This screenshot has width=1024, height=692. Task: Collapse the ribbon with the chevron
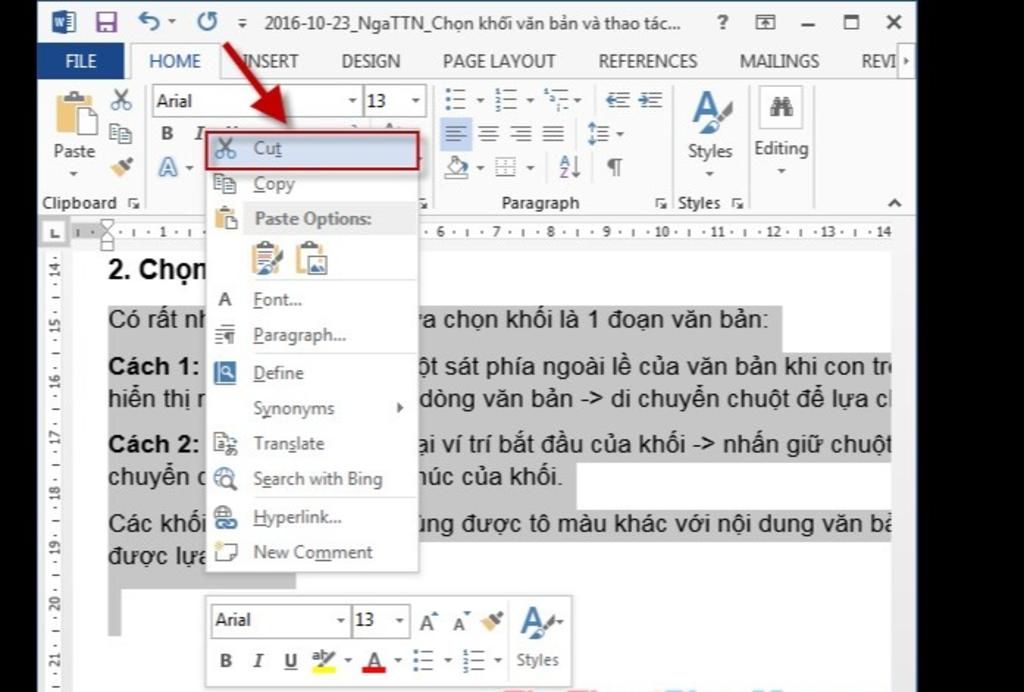(x=894, y=204)
